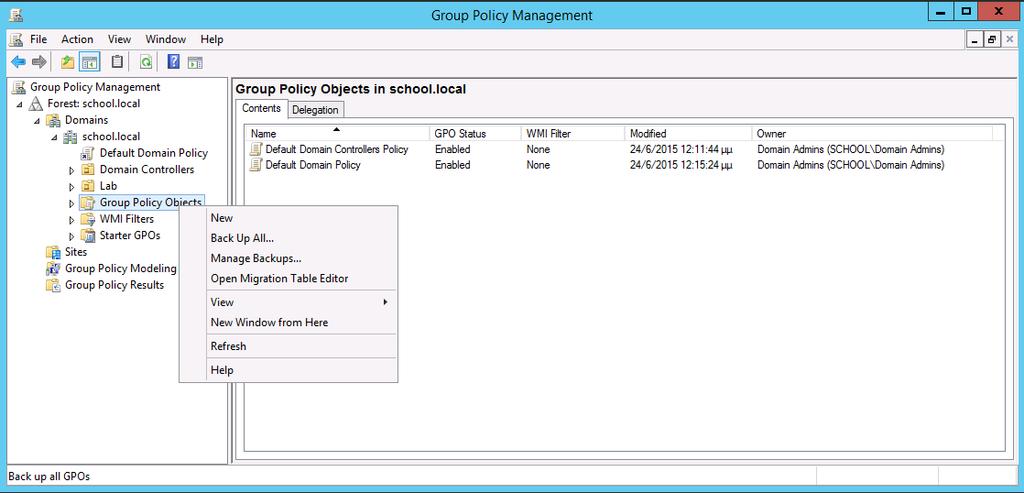Viewport: 1024px width, 493px height.
Task: Select Help in the context menu
Action: pos(288,370)
